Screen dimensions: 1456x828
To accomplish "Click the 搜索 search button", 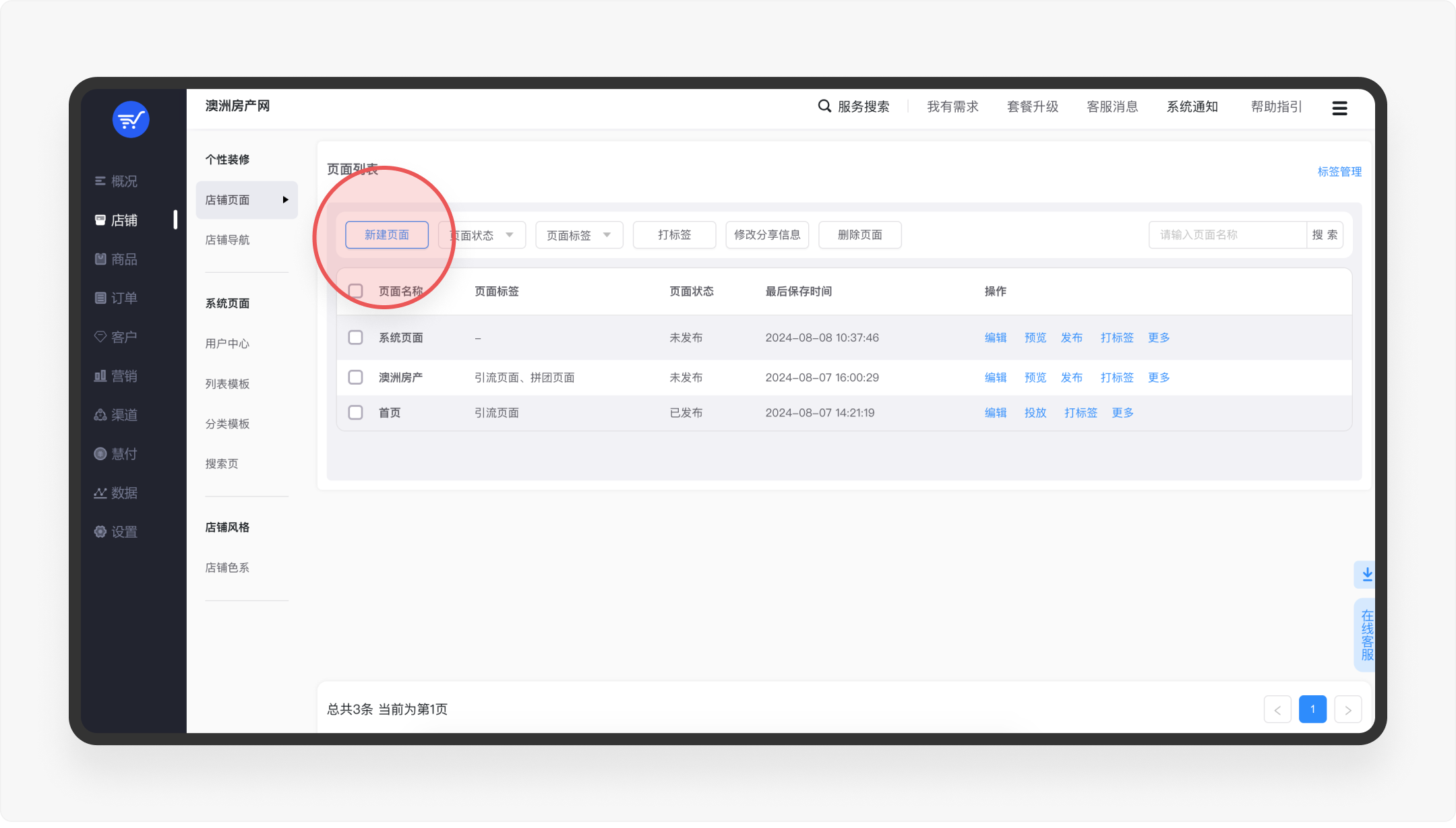I will [x=1325, y=235].
